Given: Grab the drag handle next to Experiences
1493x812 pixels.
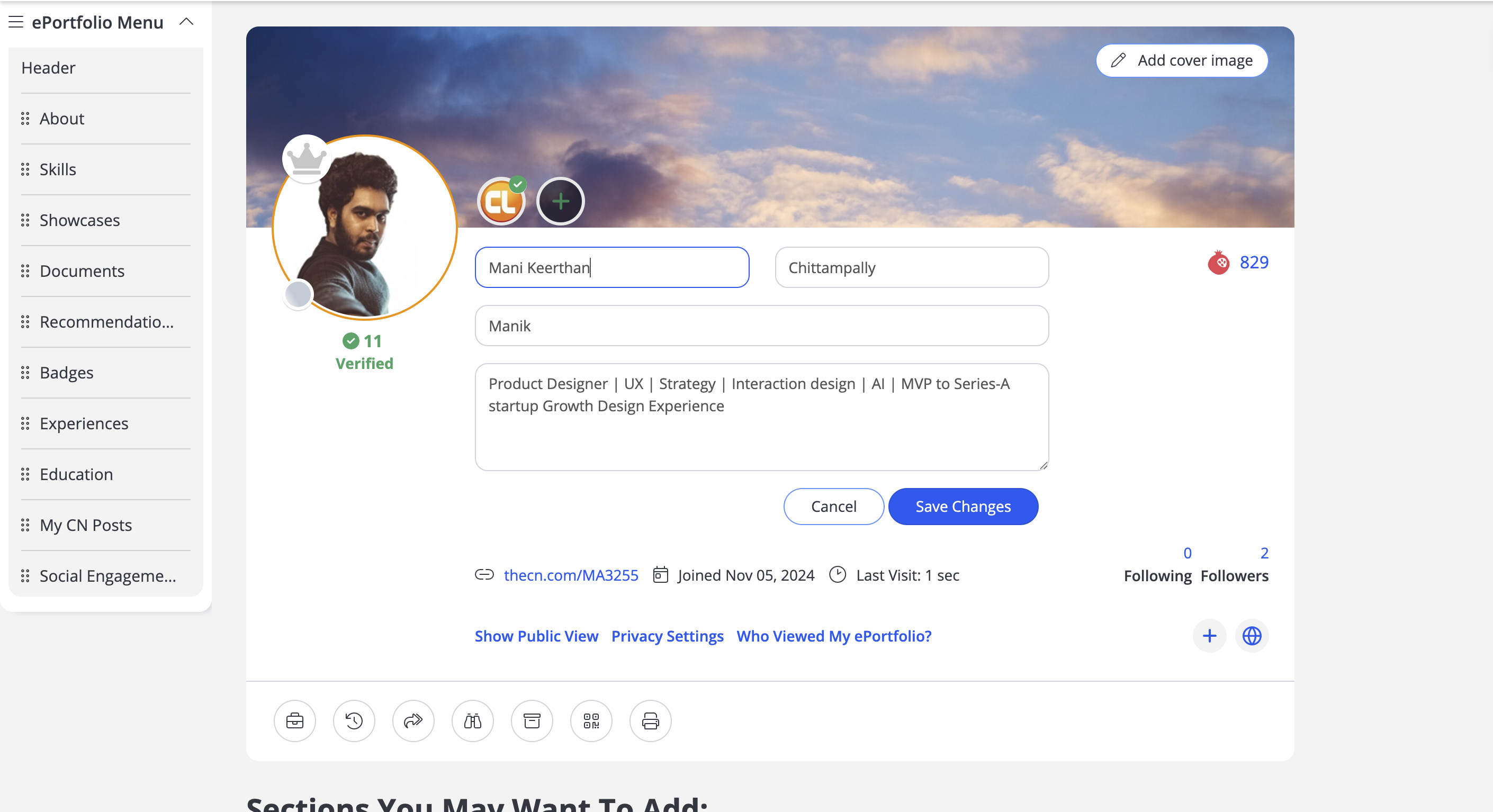Looking at the screenshot, I should [x=25, y=423].
